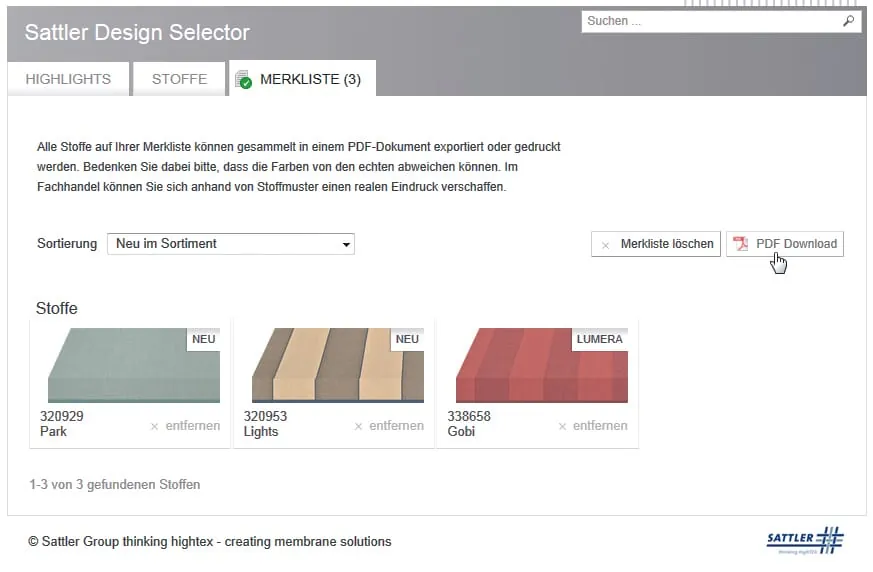Remove Gobi fabric via entfernen link
The image size is (873, 572).
(x=600, y=425)
